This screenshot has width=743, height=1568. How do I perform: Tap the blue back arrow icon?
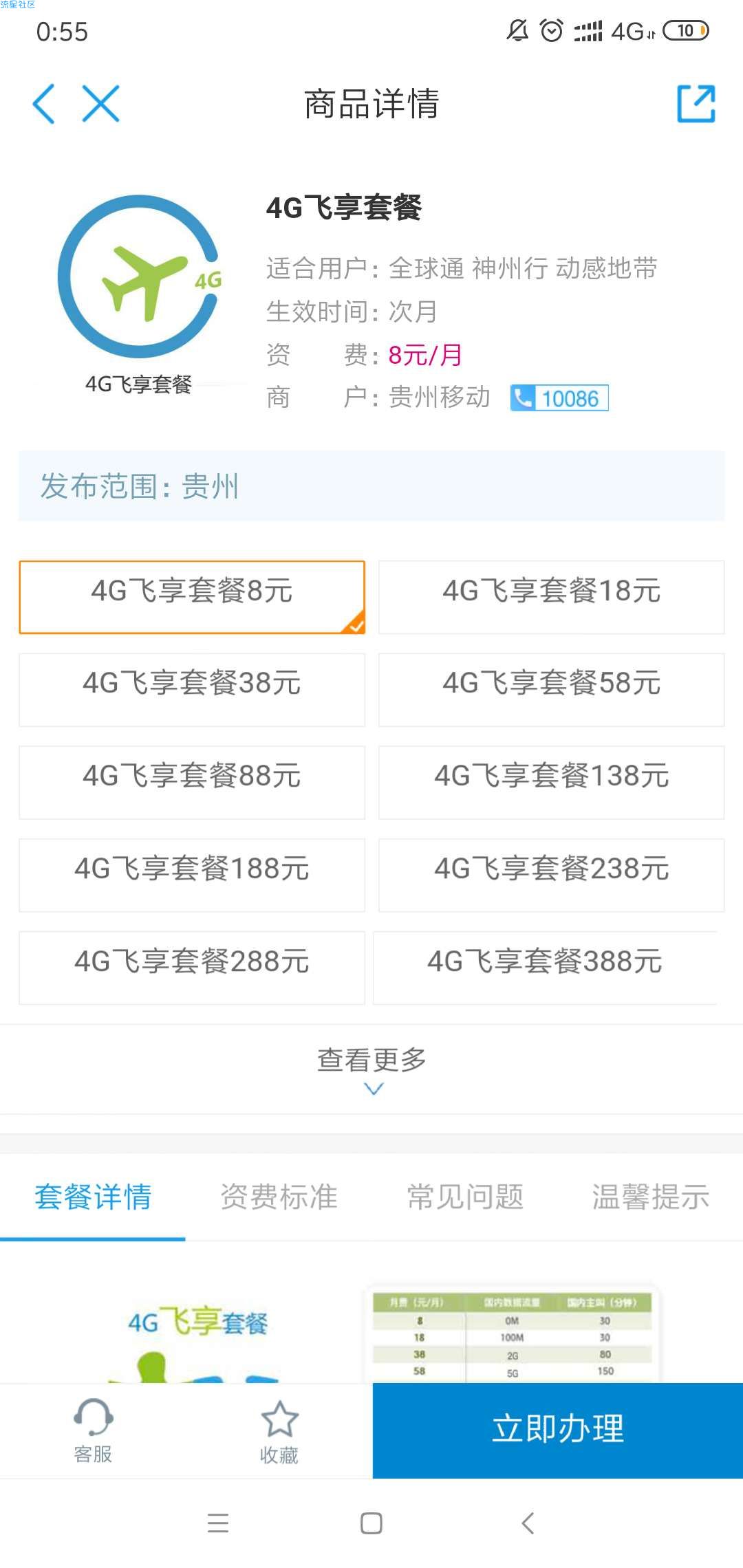pyautogui.click(x=44, y=104)
